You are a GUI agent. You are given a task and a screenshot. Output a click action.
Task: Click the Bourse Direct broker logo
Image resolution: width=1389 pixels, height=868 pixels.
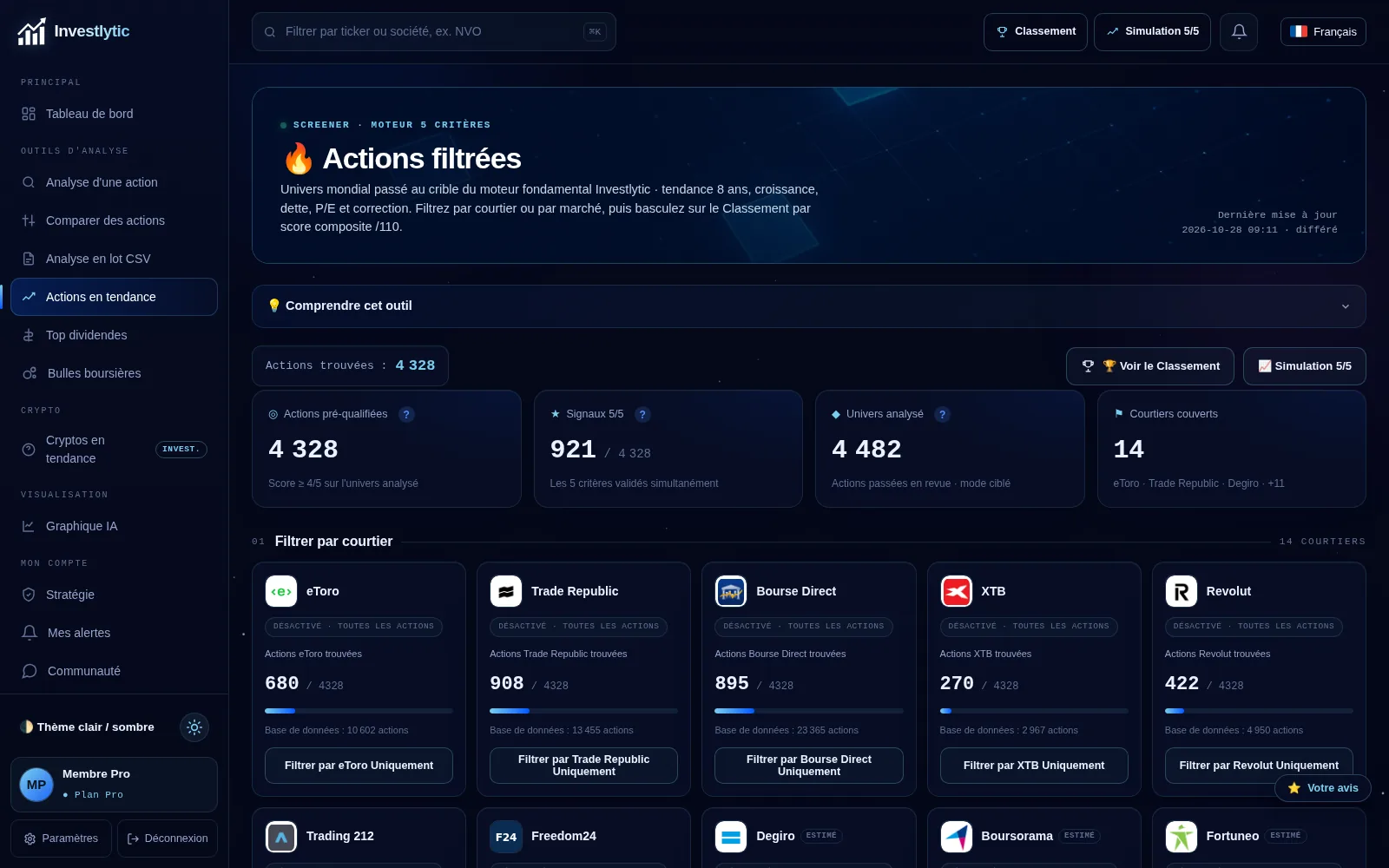coord(731,591)
